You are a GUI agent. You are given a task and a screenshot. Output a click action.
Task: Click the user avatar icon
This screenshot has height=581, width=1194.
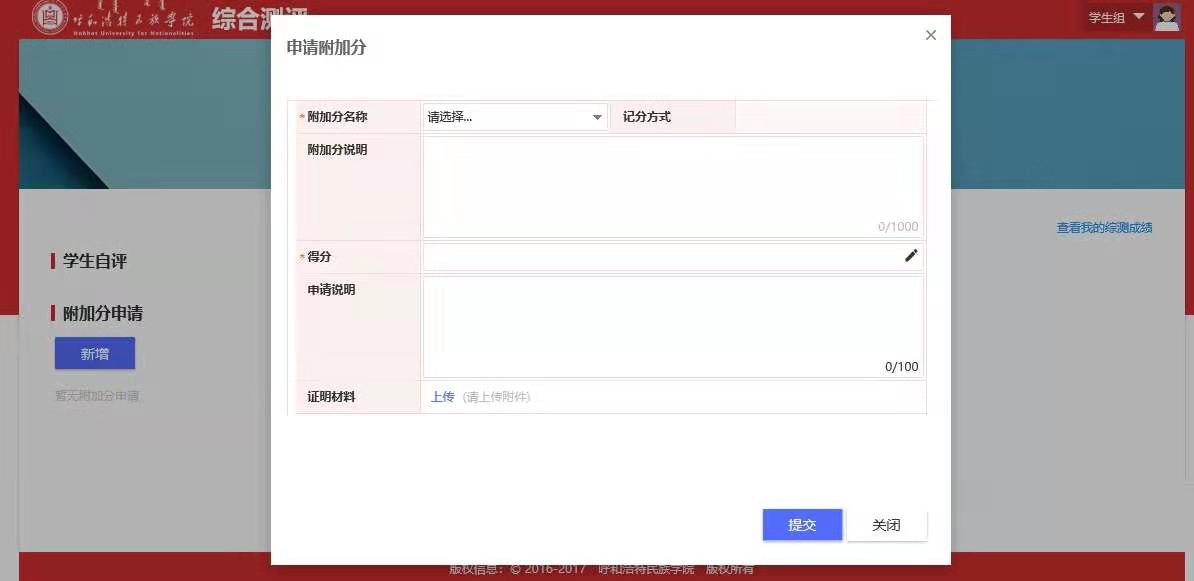(x=1167, y=17)
